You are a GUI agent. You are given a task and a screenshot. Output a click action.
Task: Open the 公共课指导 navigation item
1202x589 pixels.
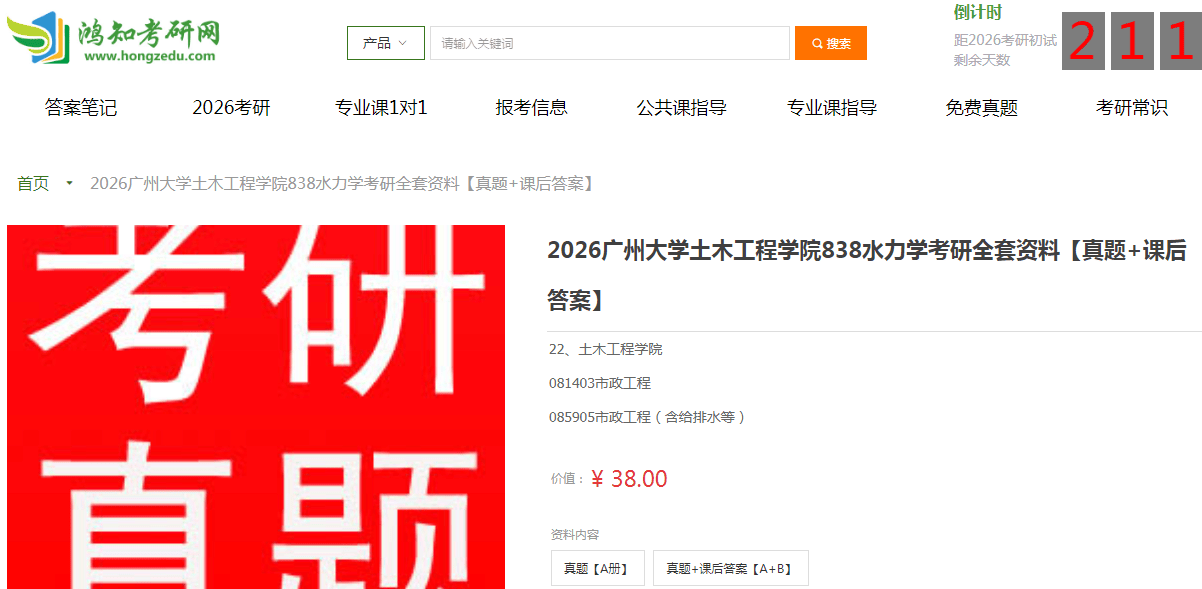click(x=682, y=108)
